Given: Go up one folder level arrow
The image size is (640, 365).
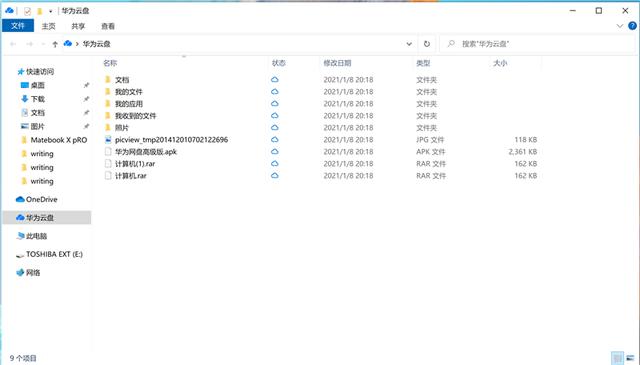Looking at the screenshot, I should point(55,44).
